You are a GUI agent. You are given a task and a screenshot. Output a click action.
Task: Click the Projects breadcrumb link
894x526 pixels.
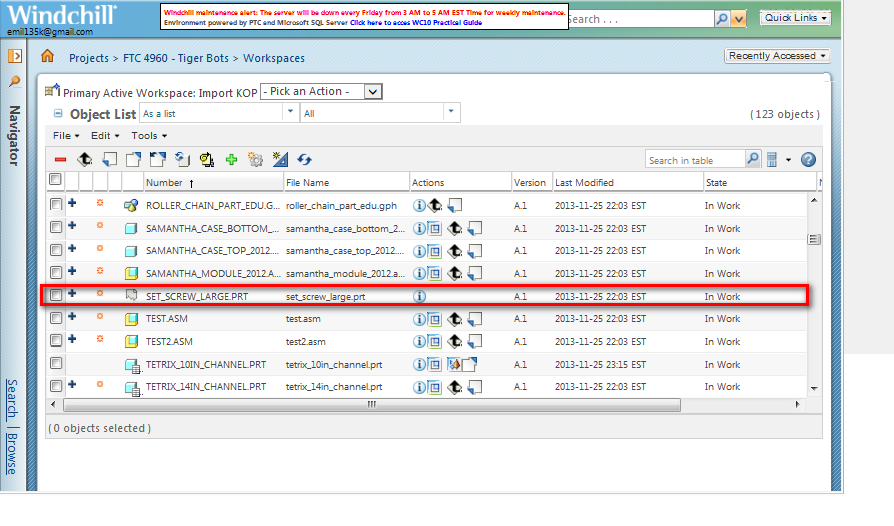89,58
